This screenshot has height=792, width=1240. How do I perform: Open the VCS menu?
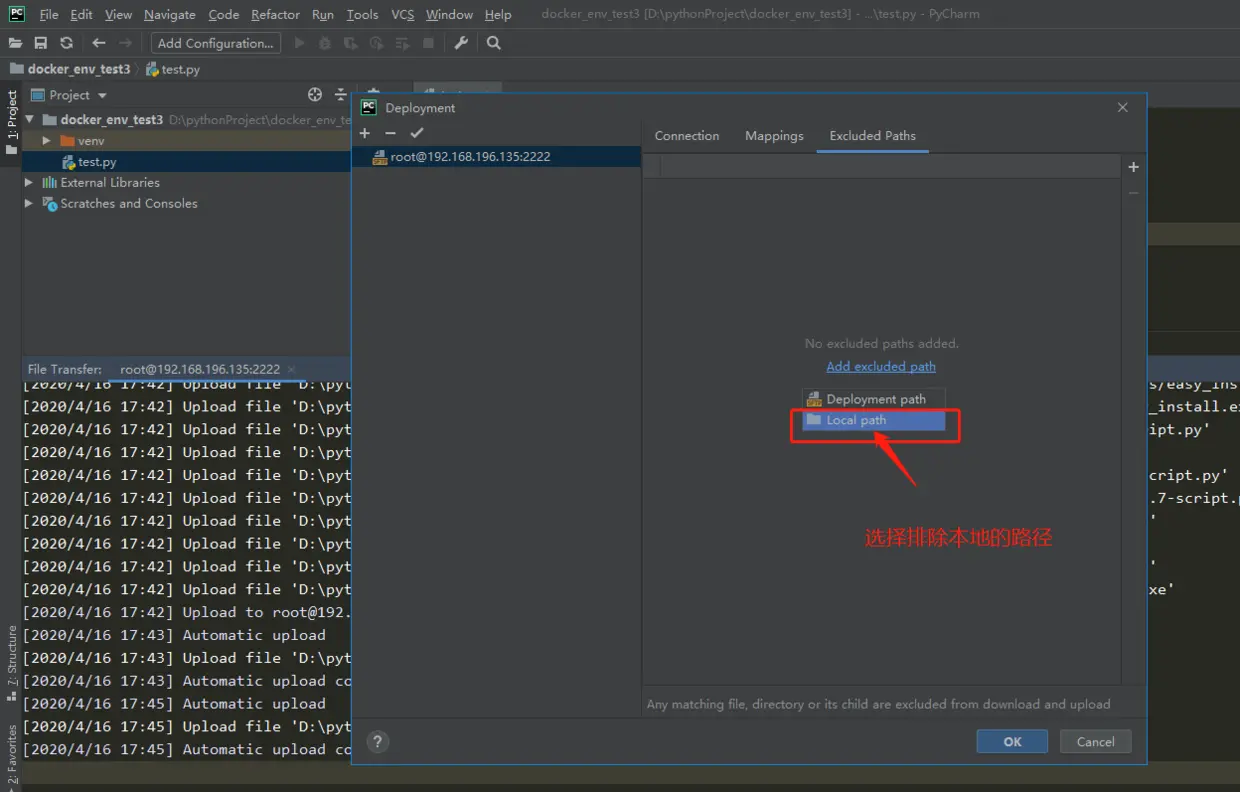[x=403, y=14]
